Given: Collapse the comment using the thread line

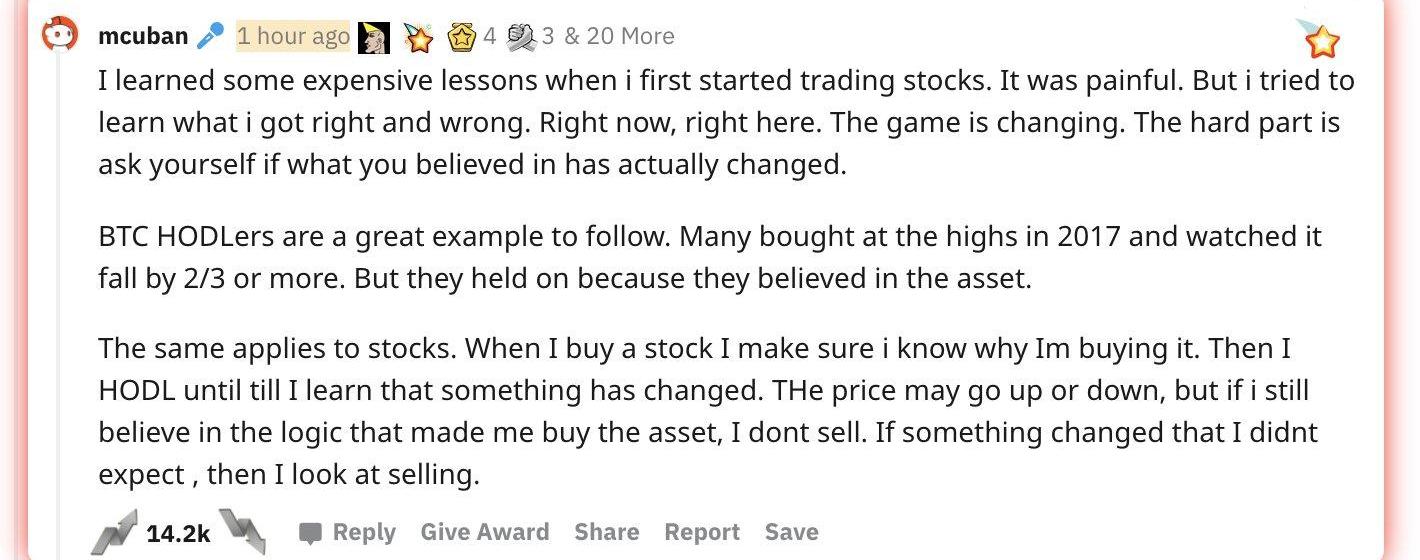Looking at the screenshot, I should point(58,280).
